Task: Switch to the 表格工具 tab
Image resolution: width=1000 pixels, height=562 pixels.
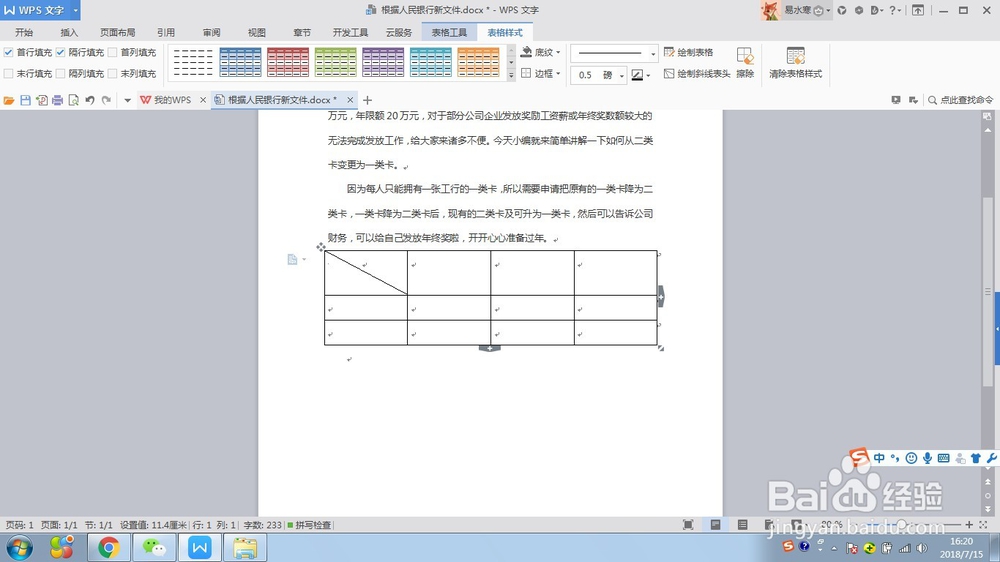Action: pyautogui.click(x=449, y=33)
